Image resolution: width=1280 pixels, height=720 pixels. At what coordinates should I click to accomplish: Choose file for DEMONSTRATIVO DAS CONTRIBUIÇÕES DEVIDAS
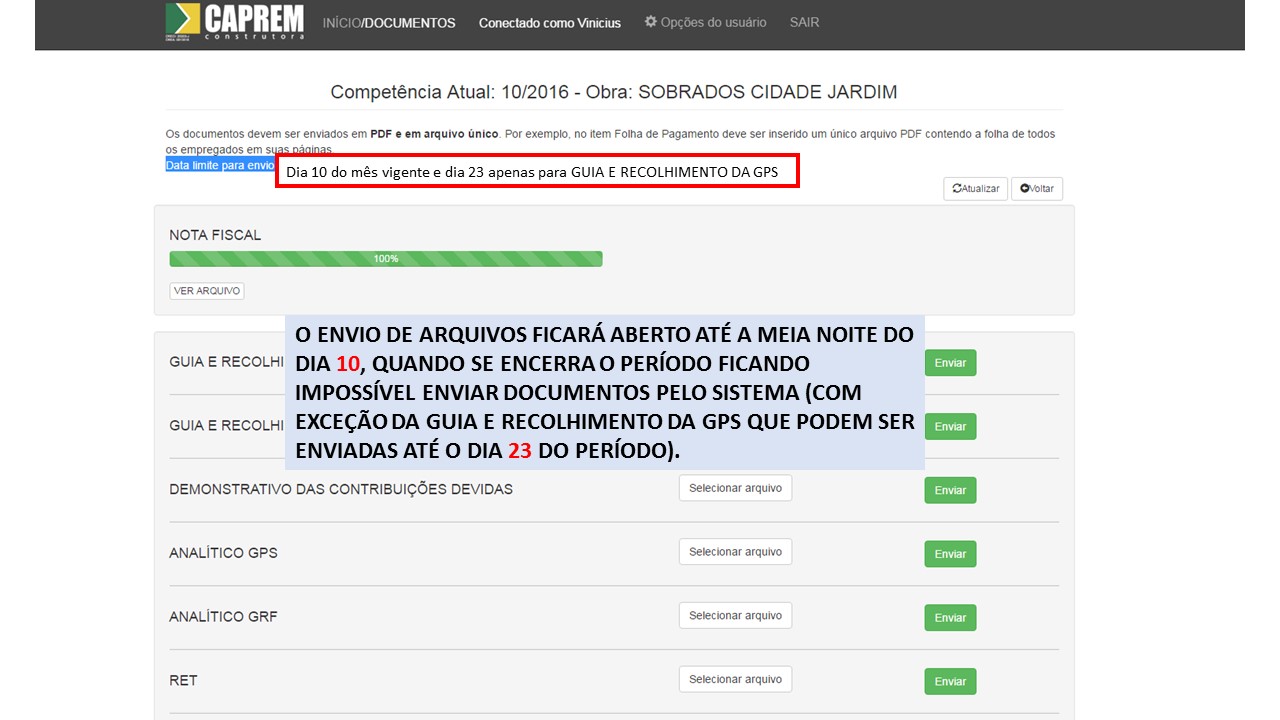point(735,488)
